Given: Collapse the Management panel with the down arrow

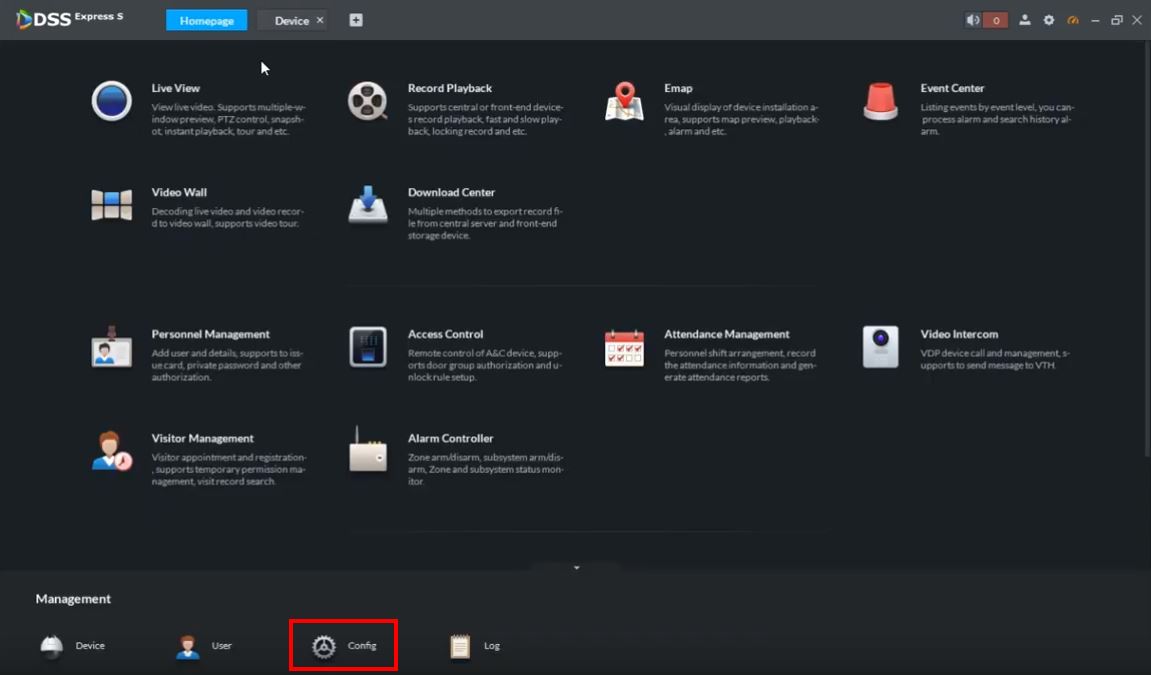Looking at the screenshot, I should click(576, 568).
